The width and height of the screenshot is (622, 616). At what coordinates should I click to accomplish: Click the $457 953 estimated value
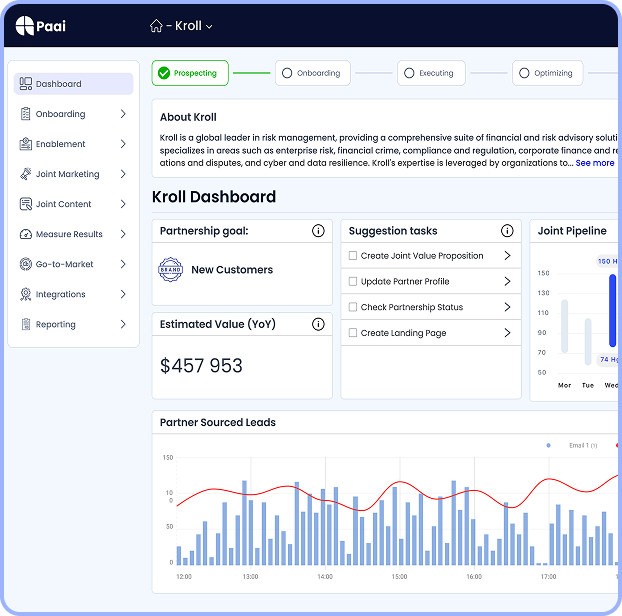(x=201, y=365)
